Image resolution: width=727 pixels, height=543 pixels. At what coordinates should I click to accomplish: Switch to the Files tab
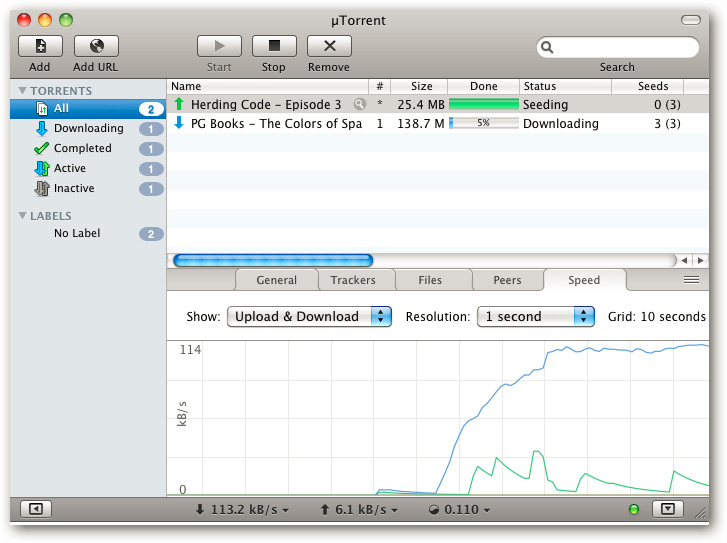pos(430,280)
